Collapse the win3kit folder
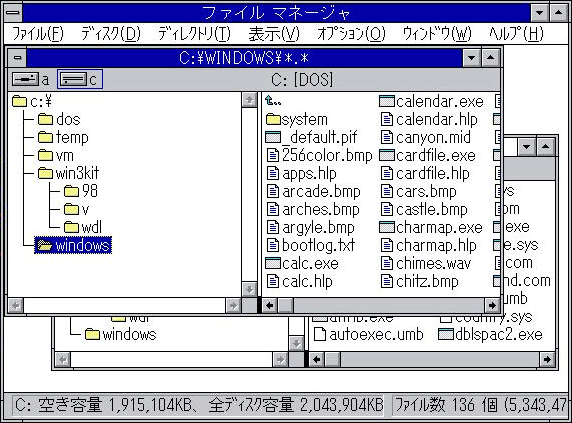 68,173
